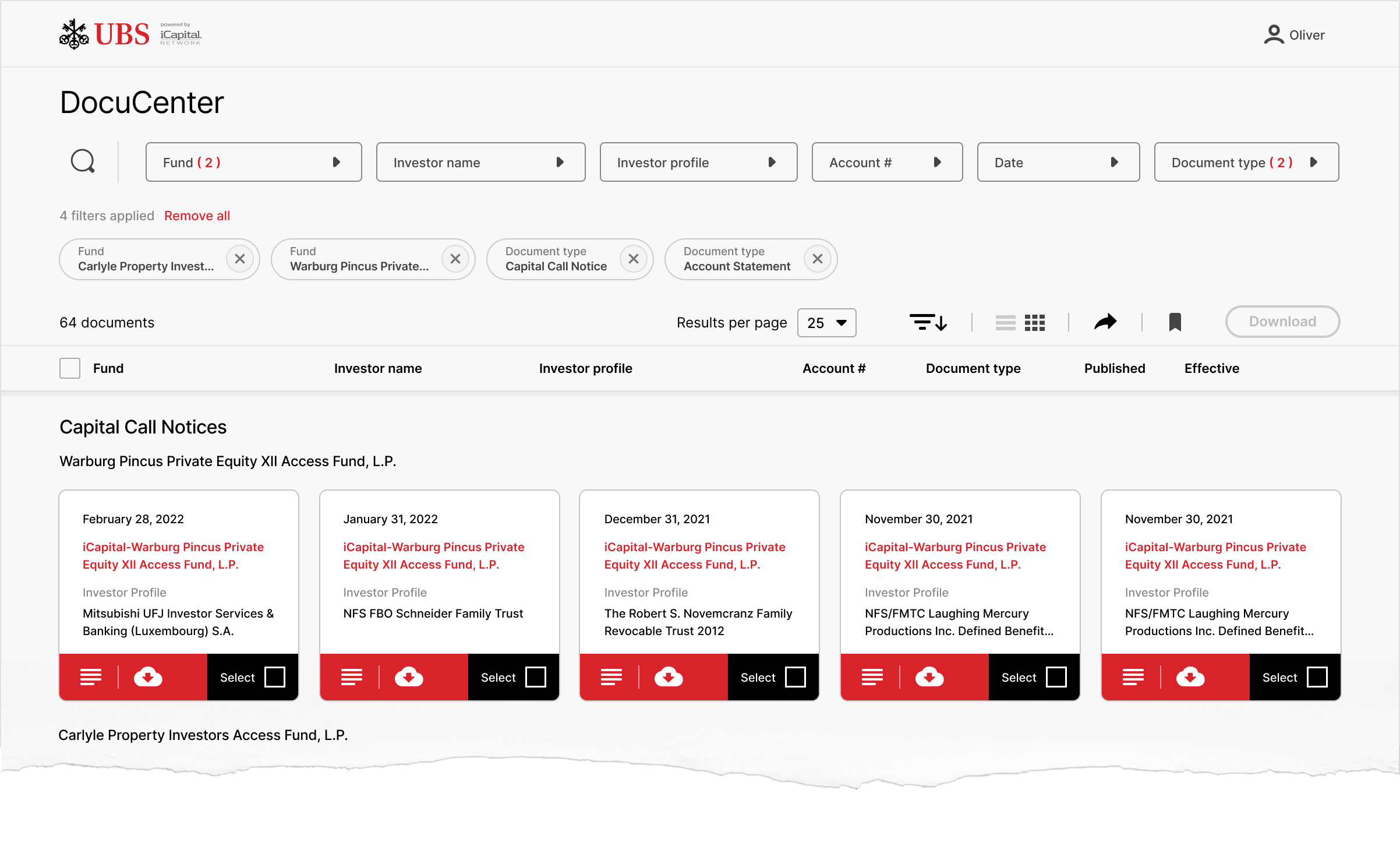Click the Capital Call Notices section heading
Screen dimensions: 1400x846
click(143, 427)
